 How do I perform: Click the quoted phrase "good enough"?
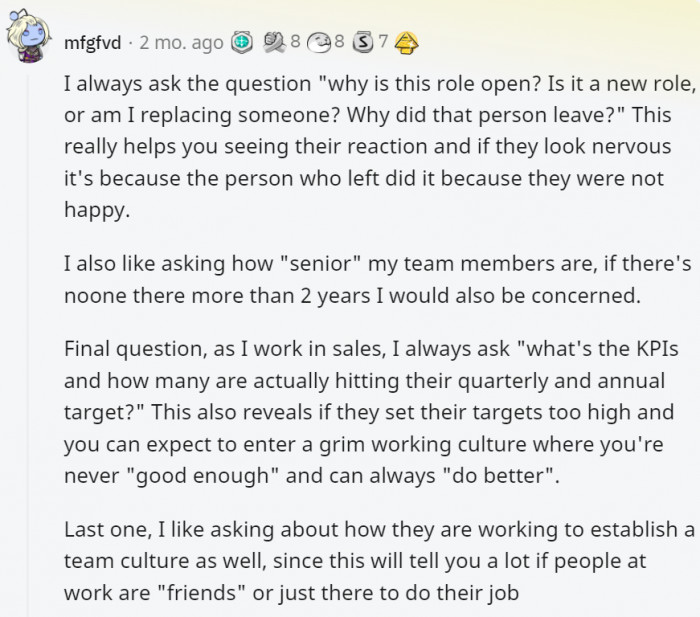(x=199, y=476)
